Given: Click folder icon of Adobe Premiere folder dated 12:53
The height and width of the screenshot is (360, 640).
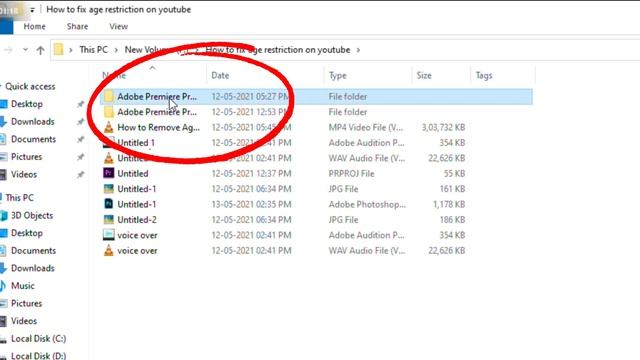Looking at the screenshot, I should 109,111.
